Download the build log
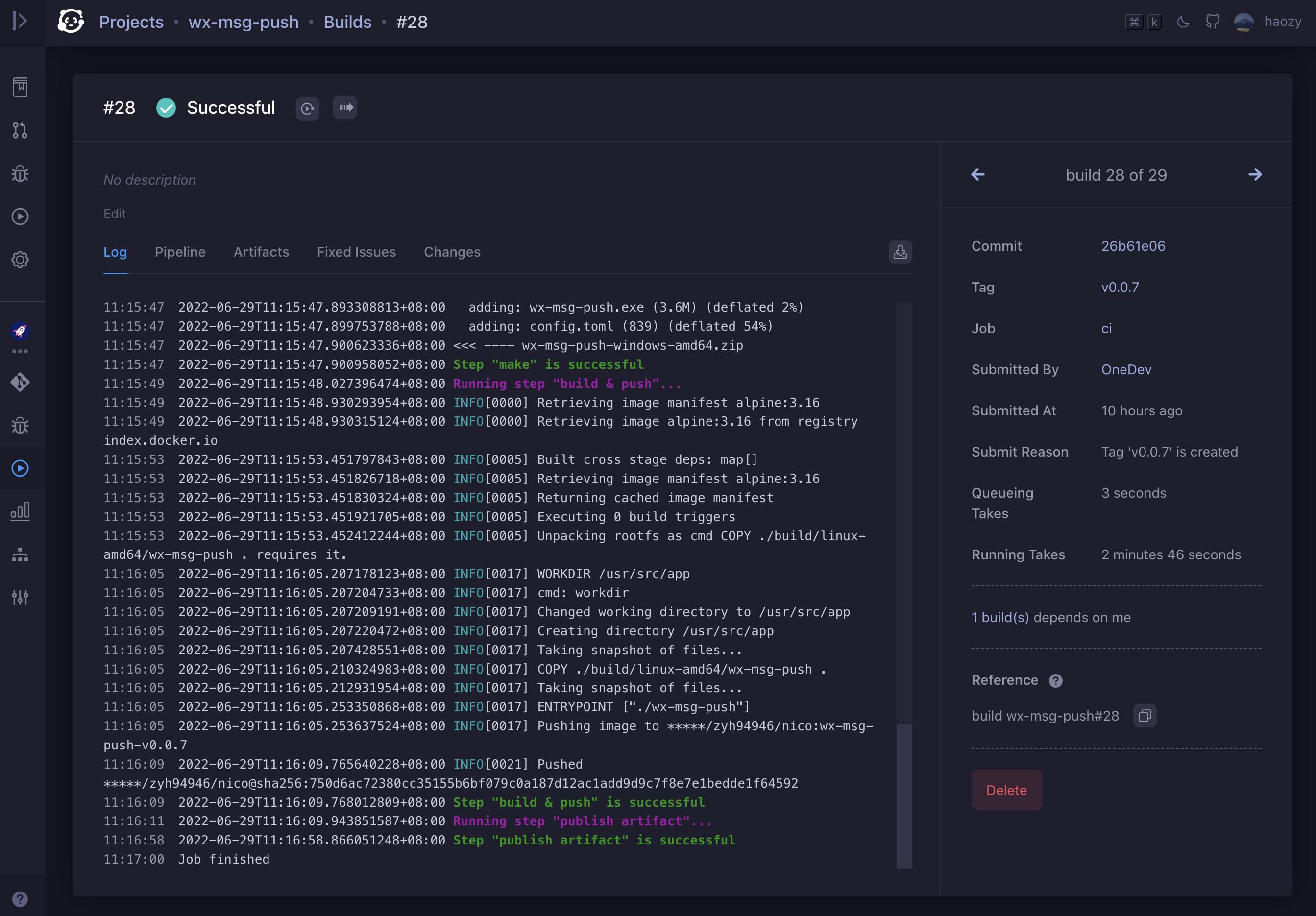 tap(900, 252)
